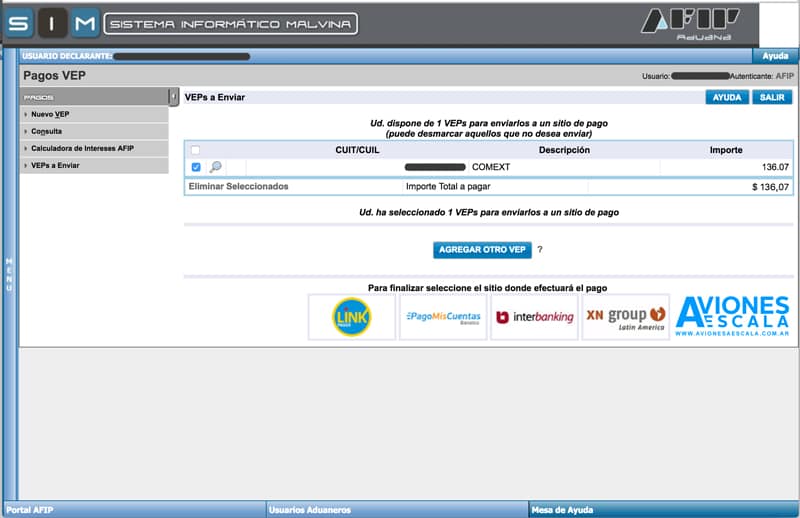Open VEPs a Enviar menu item

click(x=94, y=165)
